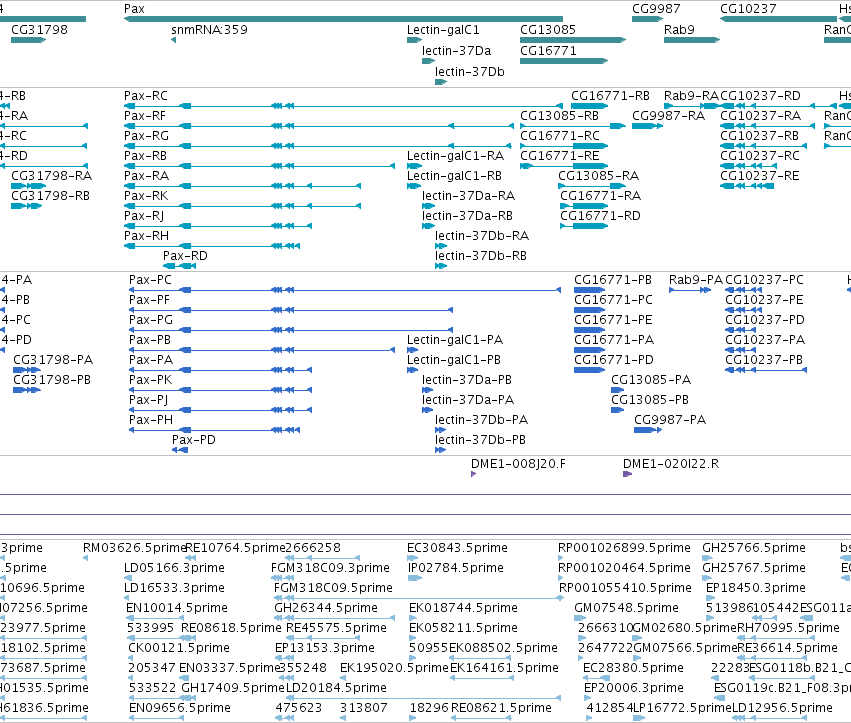Select the EN10014.5prime EST label
Viewport: 851px width, 723px height.
[176, 608]
